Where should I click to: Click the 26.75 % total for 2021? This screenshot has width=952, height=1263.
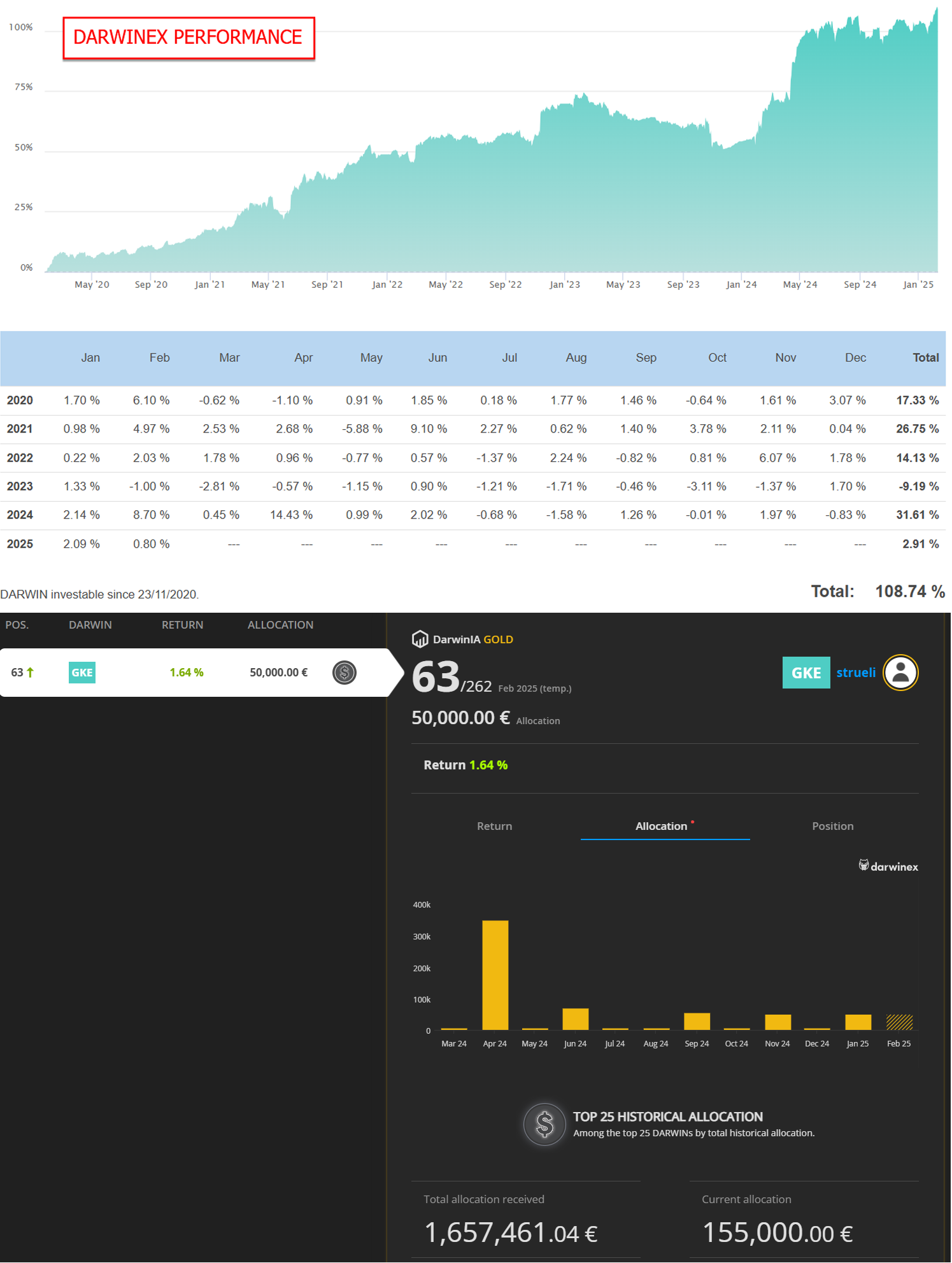[x=918, y=429]
